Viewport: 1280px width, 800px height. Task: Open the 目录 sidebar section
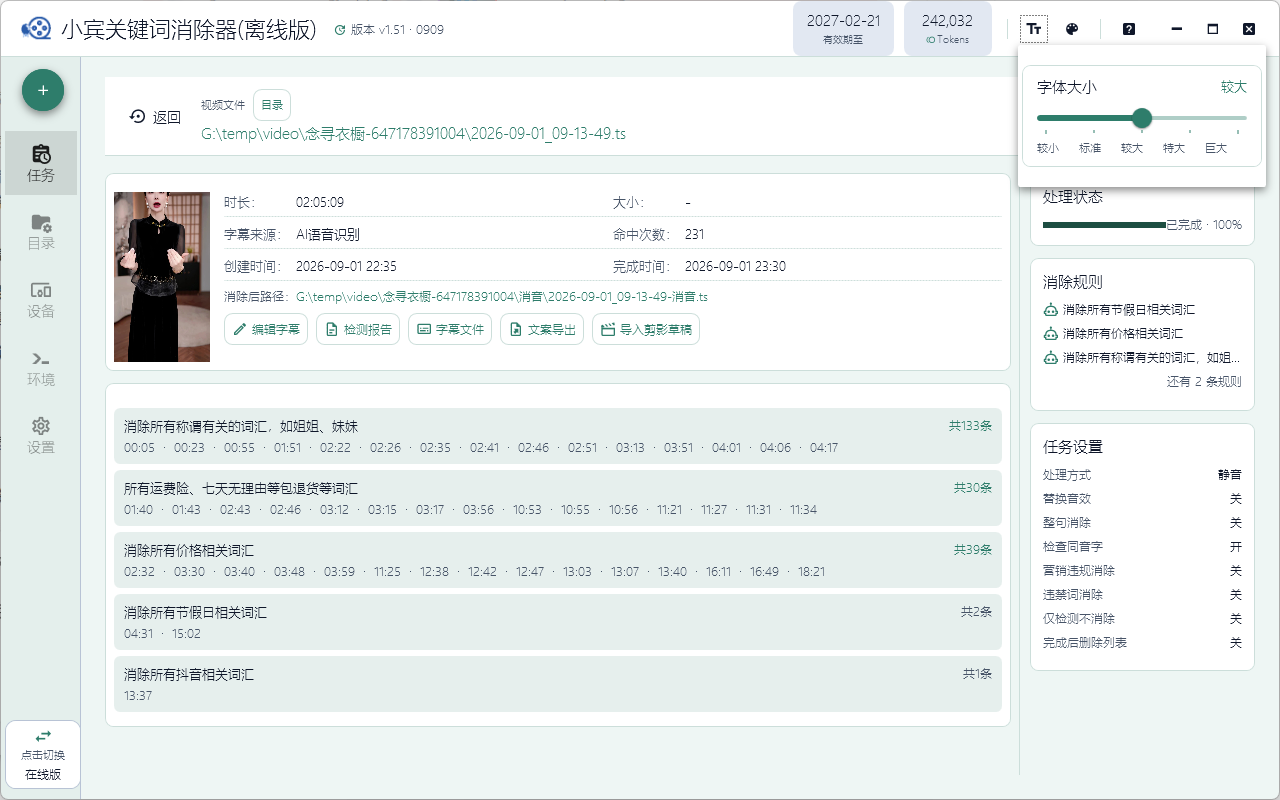coord(41,231)
